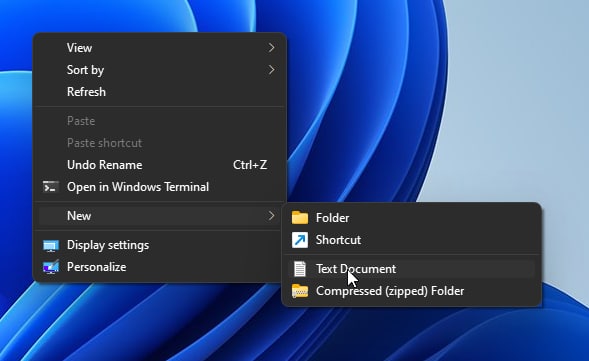
Task: Create a new Text Document
Action: [x=411, y=269]
